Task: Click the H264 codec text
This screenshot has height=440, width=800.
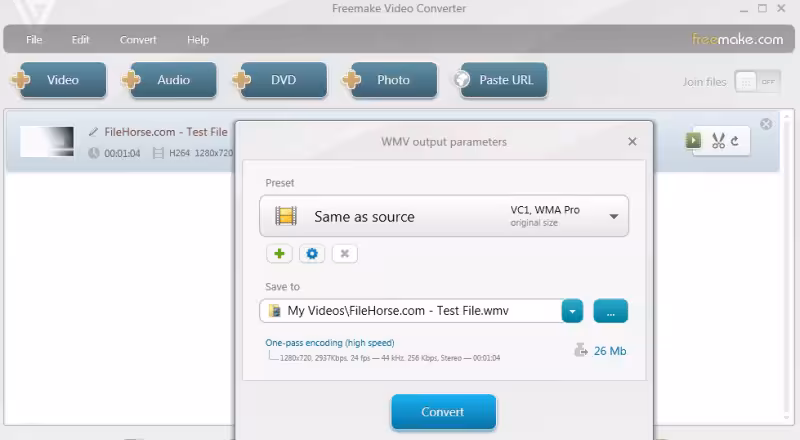Action: point(179,153)
